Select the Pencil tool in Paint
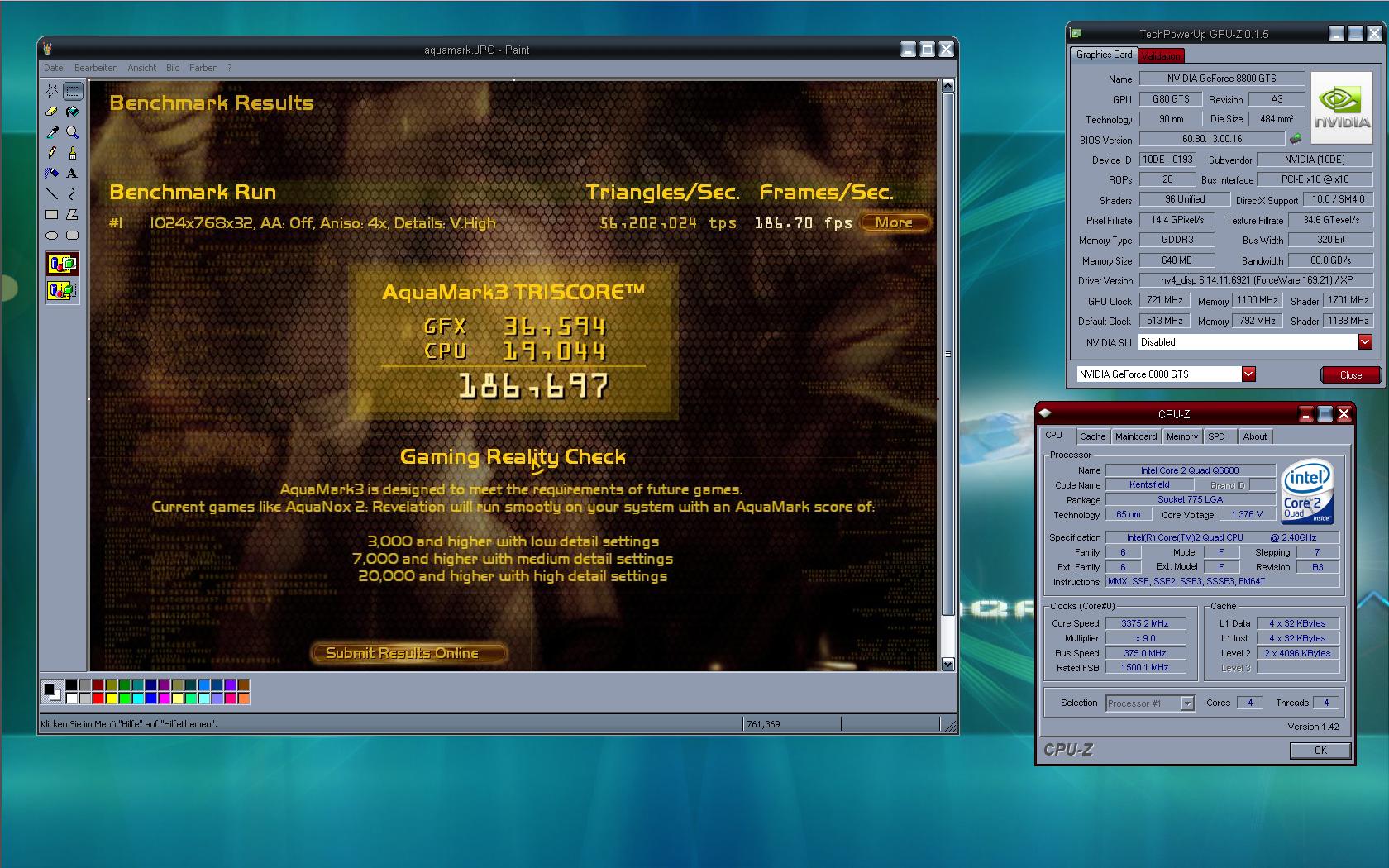 [x=52, y=152]
